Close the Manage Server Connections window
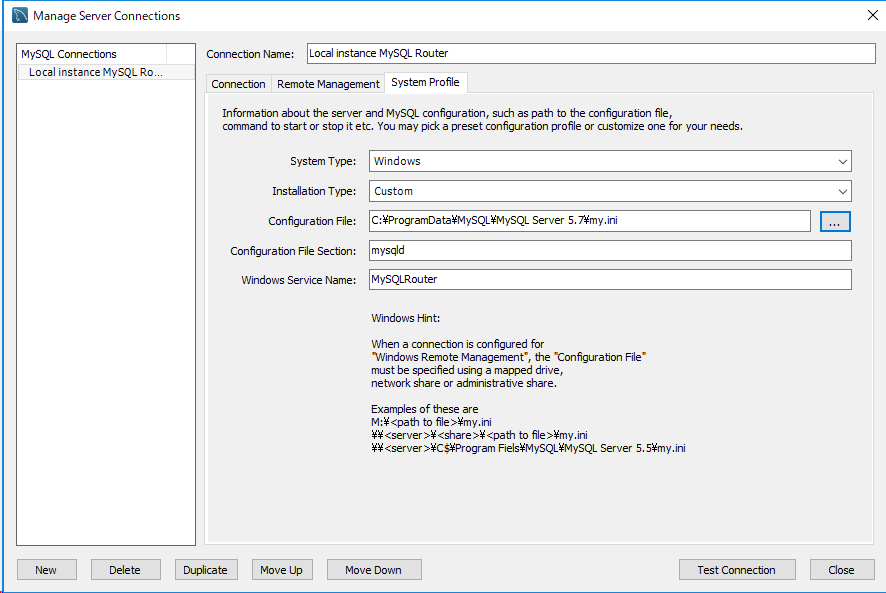The height and width of the screenshot is (593, 886). [872, 15]
